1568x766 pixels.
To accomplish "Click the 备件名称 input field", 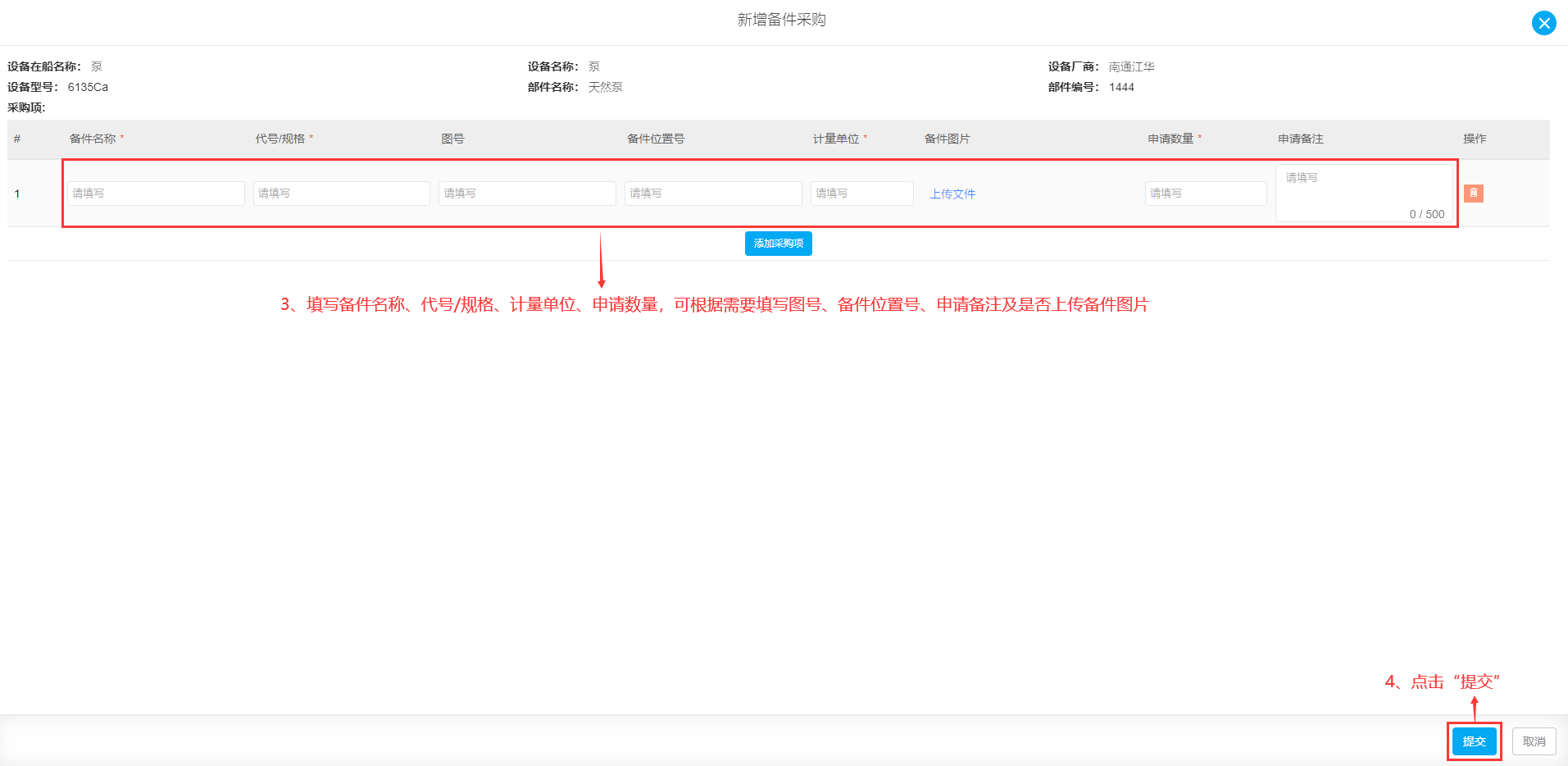I will click(156, 194).
